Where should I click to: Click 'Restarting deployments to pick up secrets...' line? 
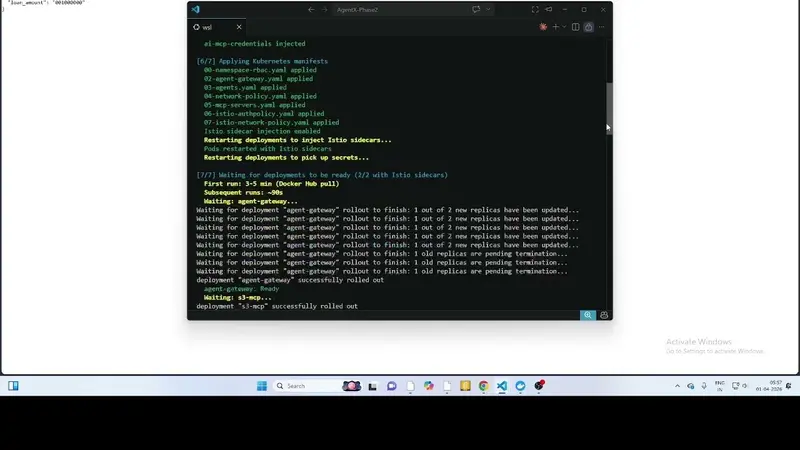[286, 158]
